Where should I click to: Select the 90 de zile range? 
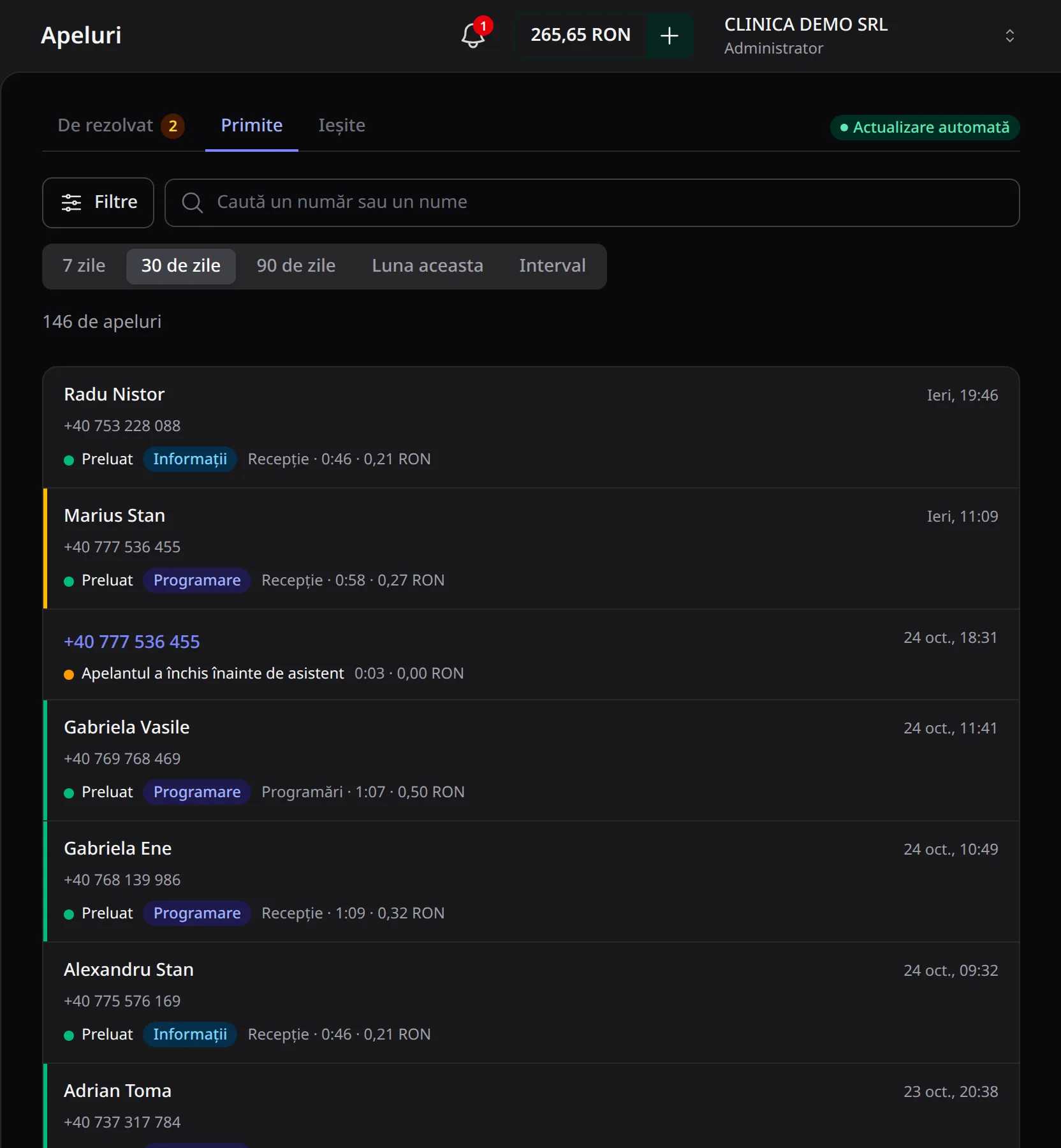tap(296, 266)
